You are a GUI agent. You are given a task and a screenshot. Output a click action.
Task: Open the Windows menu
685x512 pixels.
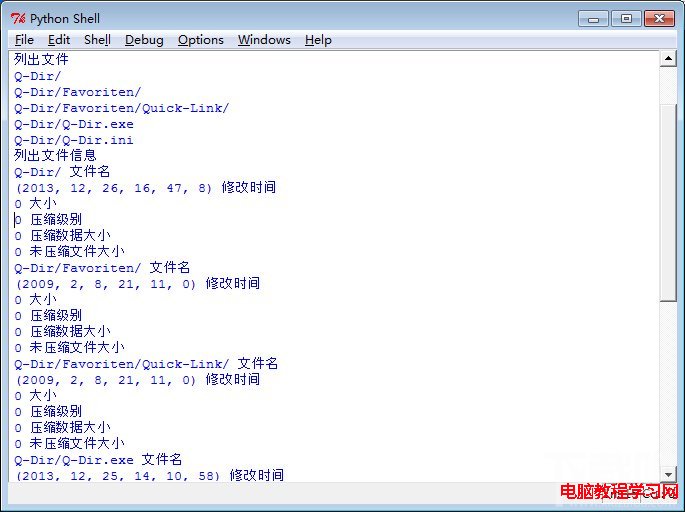(264, 40)
